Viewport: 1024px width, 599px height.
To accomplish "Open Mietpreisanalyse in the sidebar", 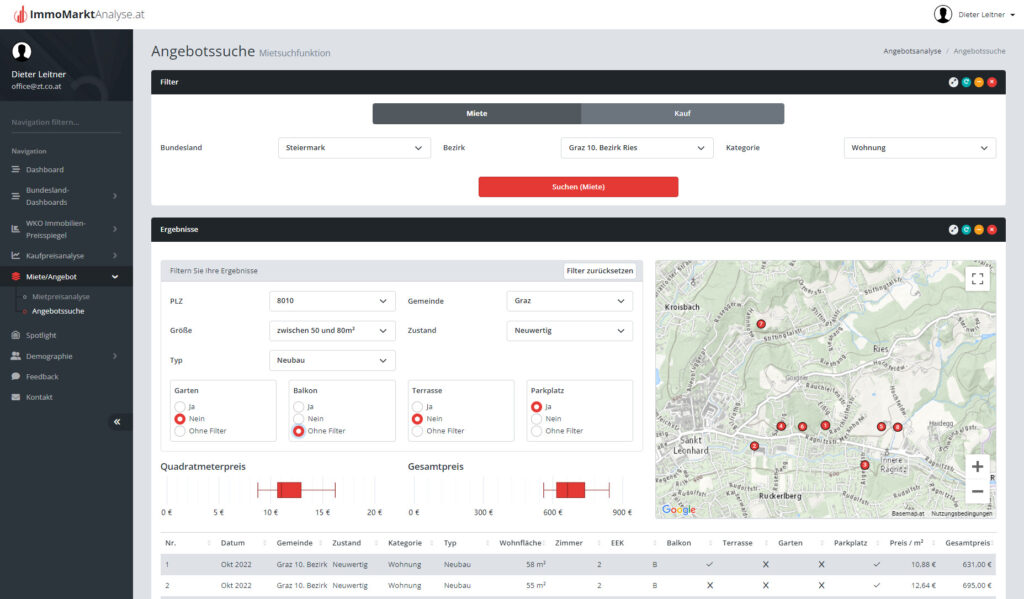I will (61, 297).
